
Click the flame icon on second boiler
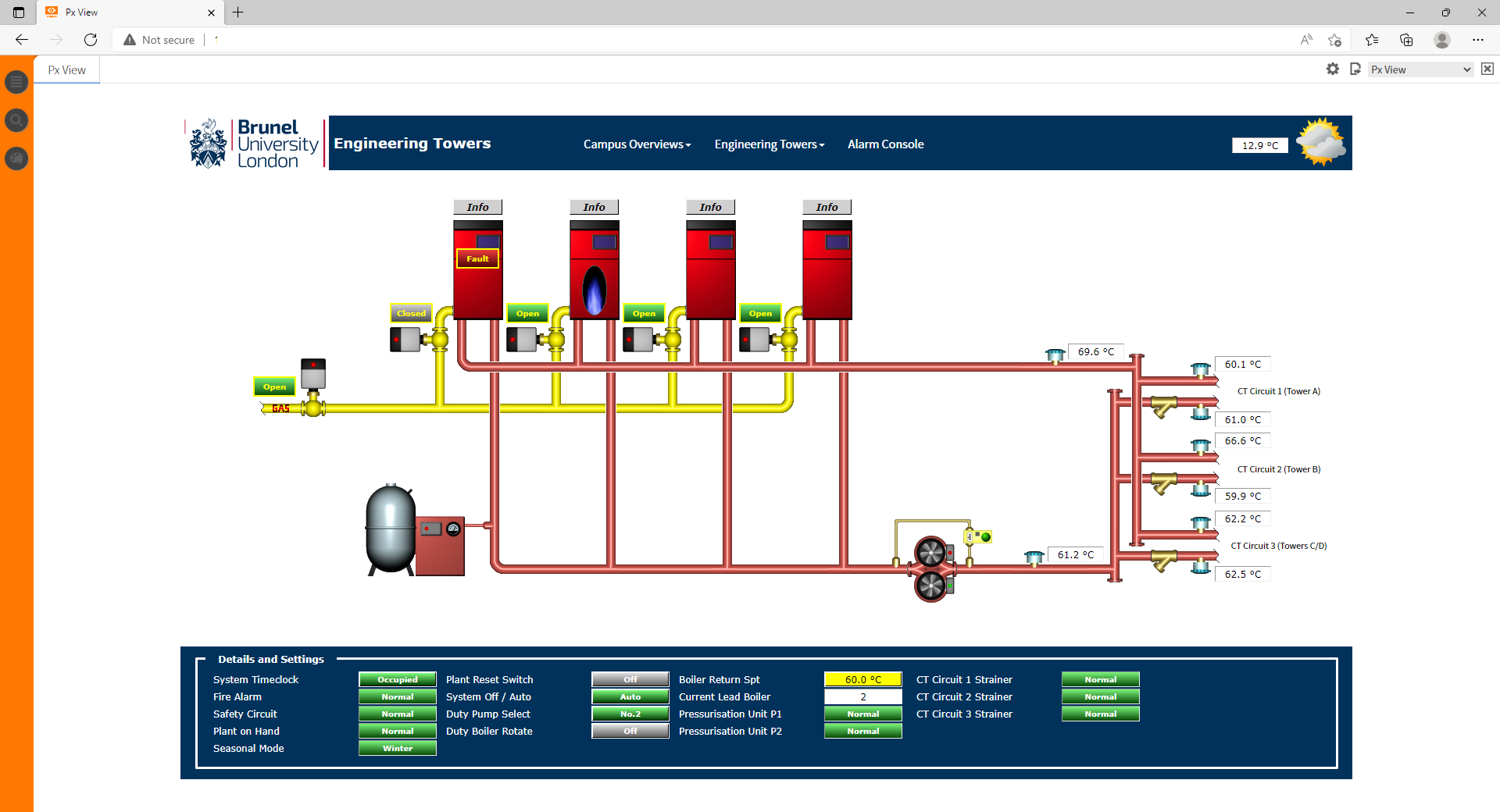(595, 290)
